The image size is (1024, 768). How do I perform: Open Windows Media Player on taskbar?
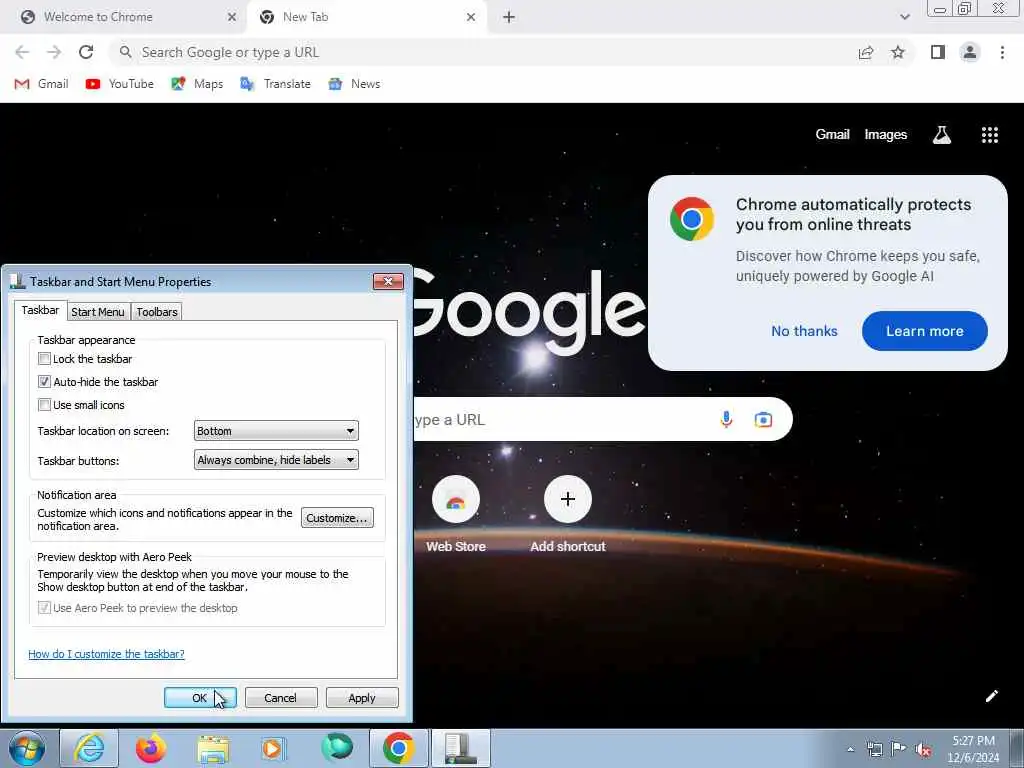click(x=273, y=748)
